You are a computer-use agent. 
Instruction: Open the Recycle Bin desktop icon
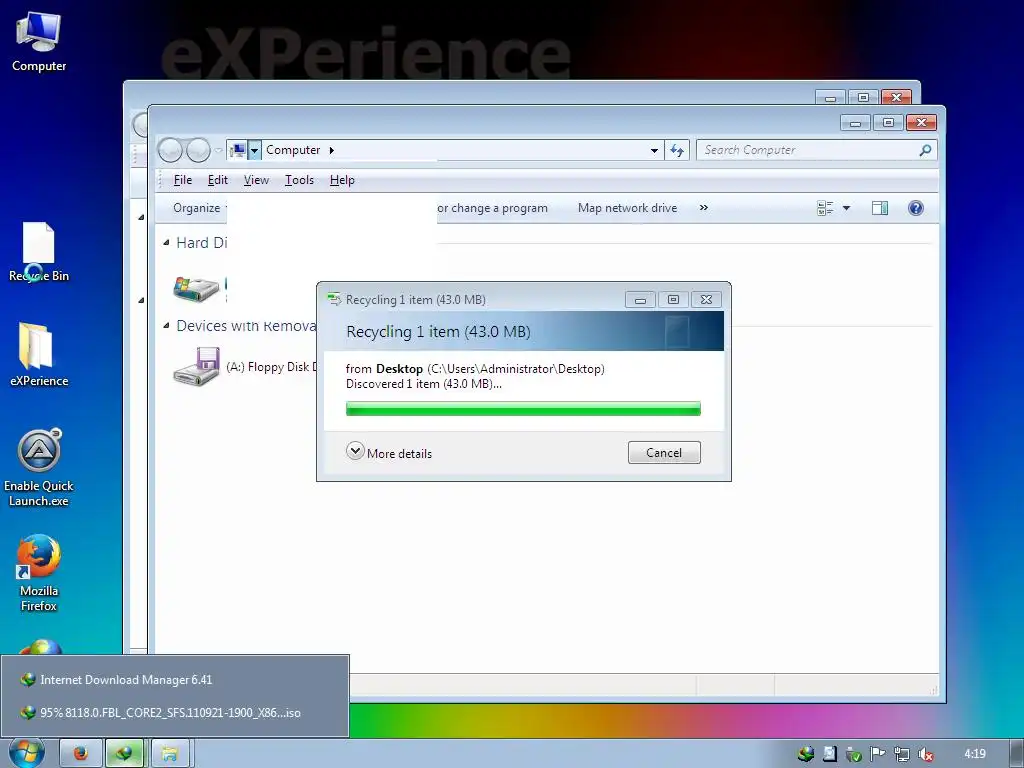coord(39,252)
